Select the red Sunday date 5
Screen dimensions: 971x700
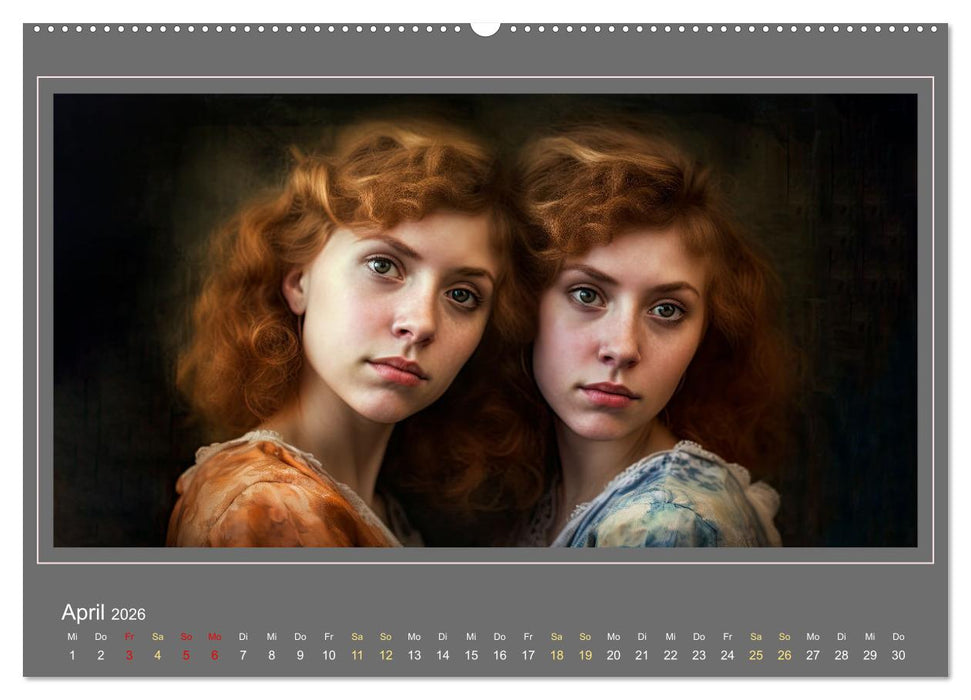coord(186,655)
